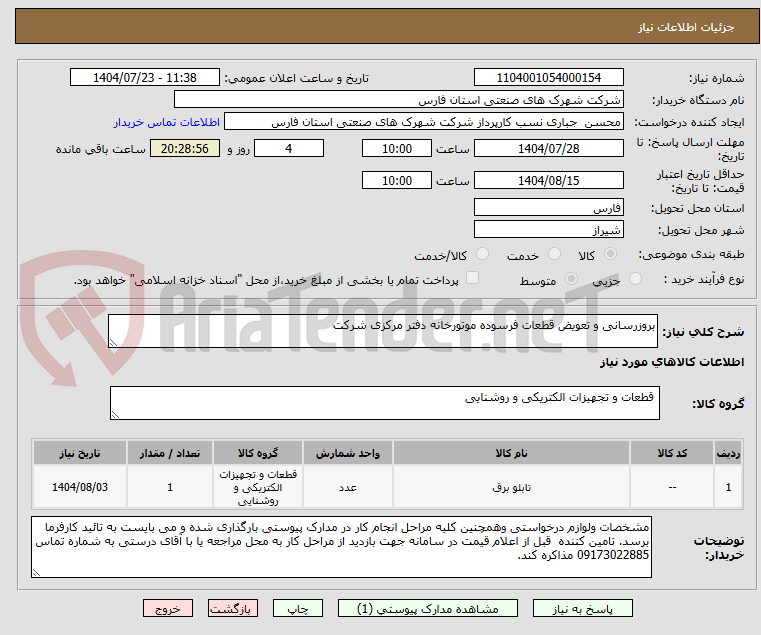Image resolution: width=761 pixels, height=635 pixels.
Task: Click the پاسخ به نیاز button
Action: pyautogui.click(x=582, y=608)
